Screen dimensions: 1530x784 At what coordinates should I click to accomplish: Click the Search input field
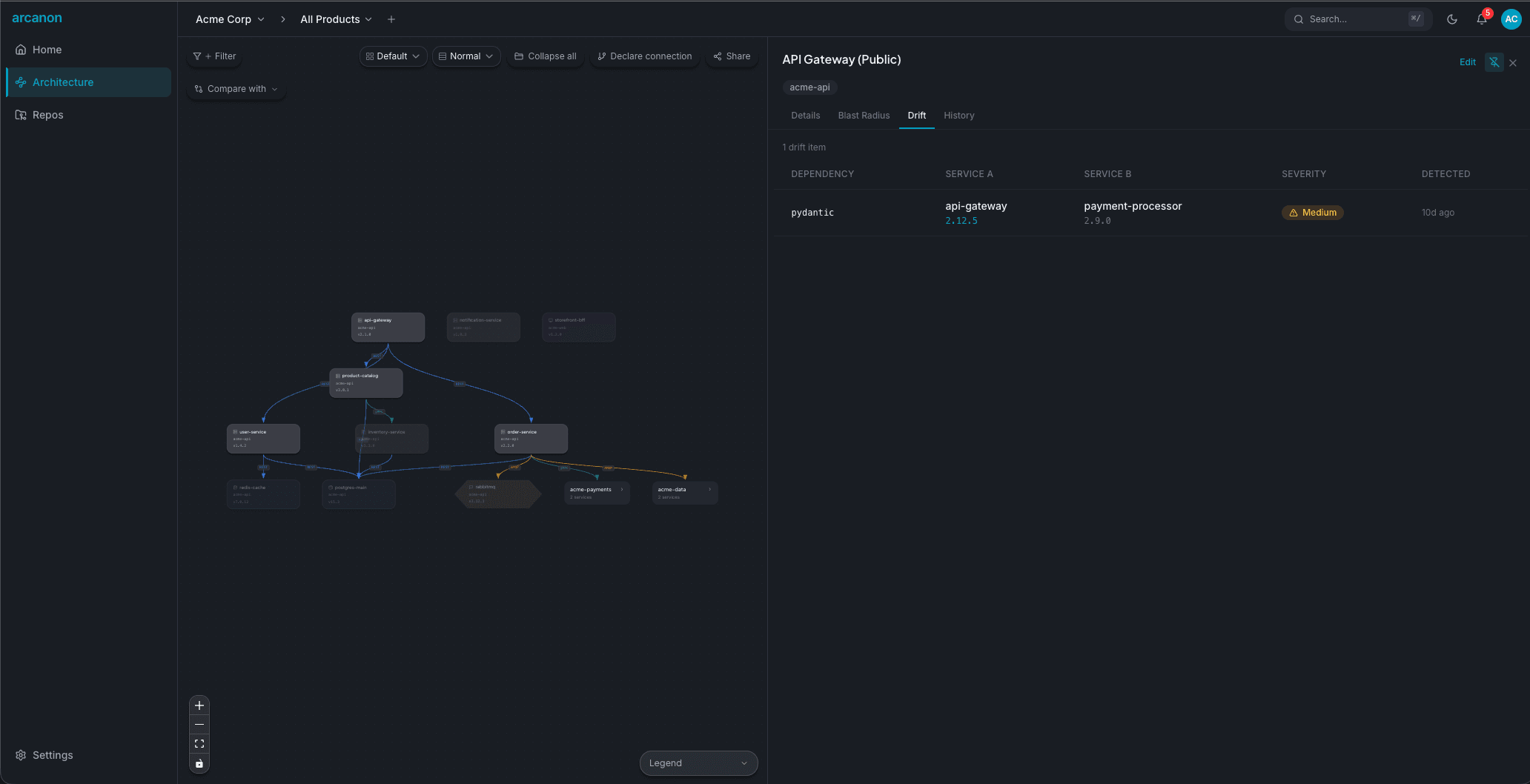[x=1353, y=19]
